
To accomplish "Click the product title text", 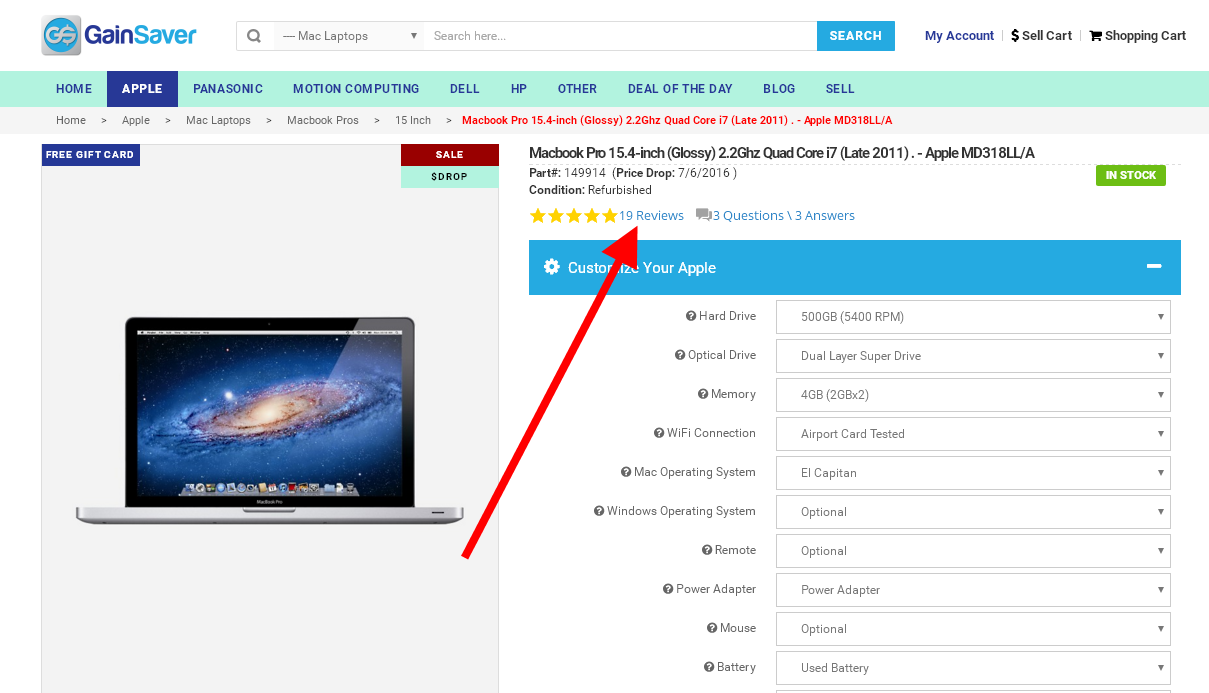I will click(782, 153).
